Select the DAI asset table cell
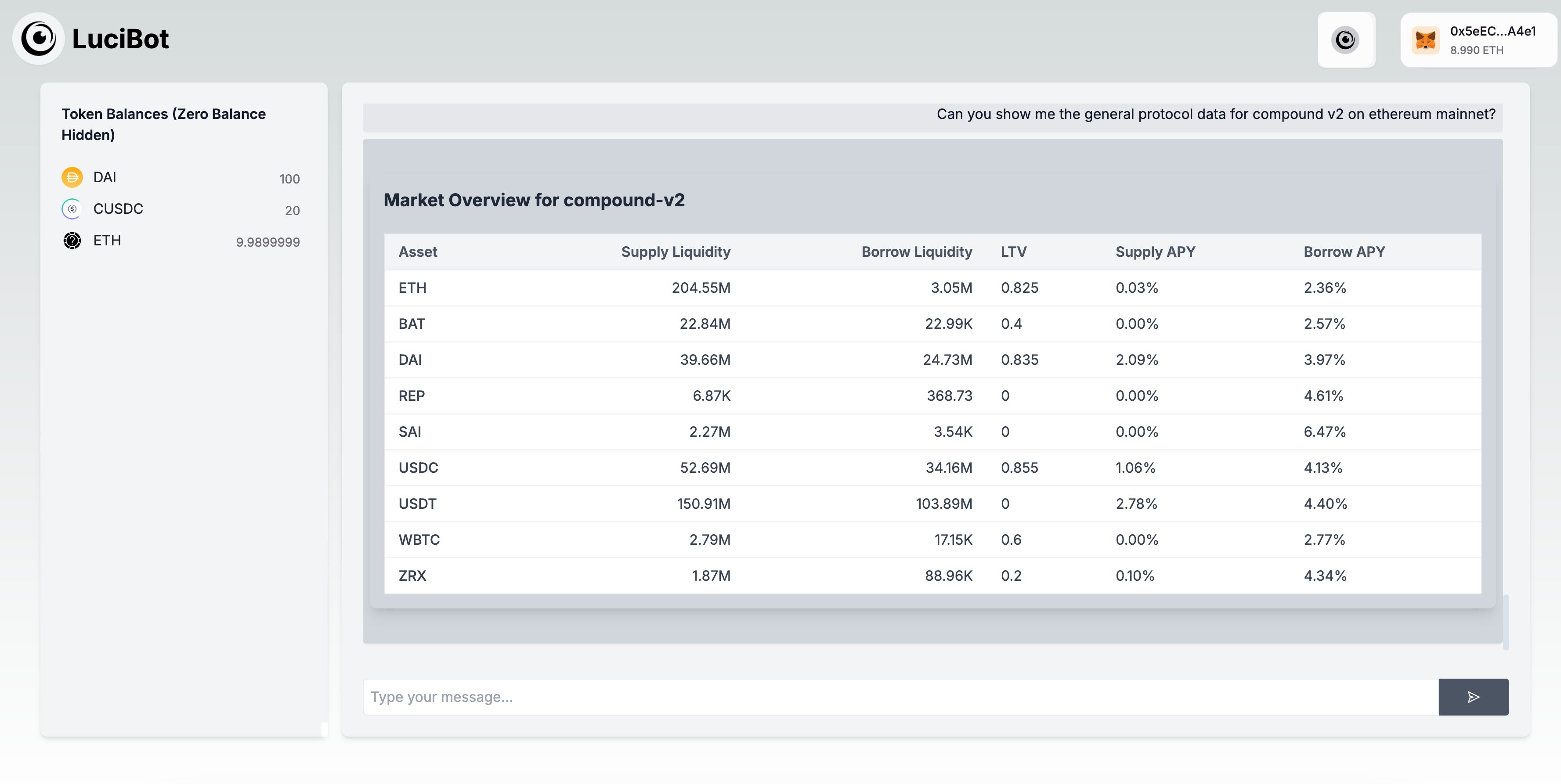The height and width of the screenshot is (784, 1561). pyautogui.click(x=410, y=360)
